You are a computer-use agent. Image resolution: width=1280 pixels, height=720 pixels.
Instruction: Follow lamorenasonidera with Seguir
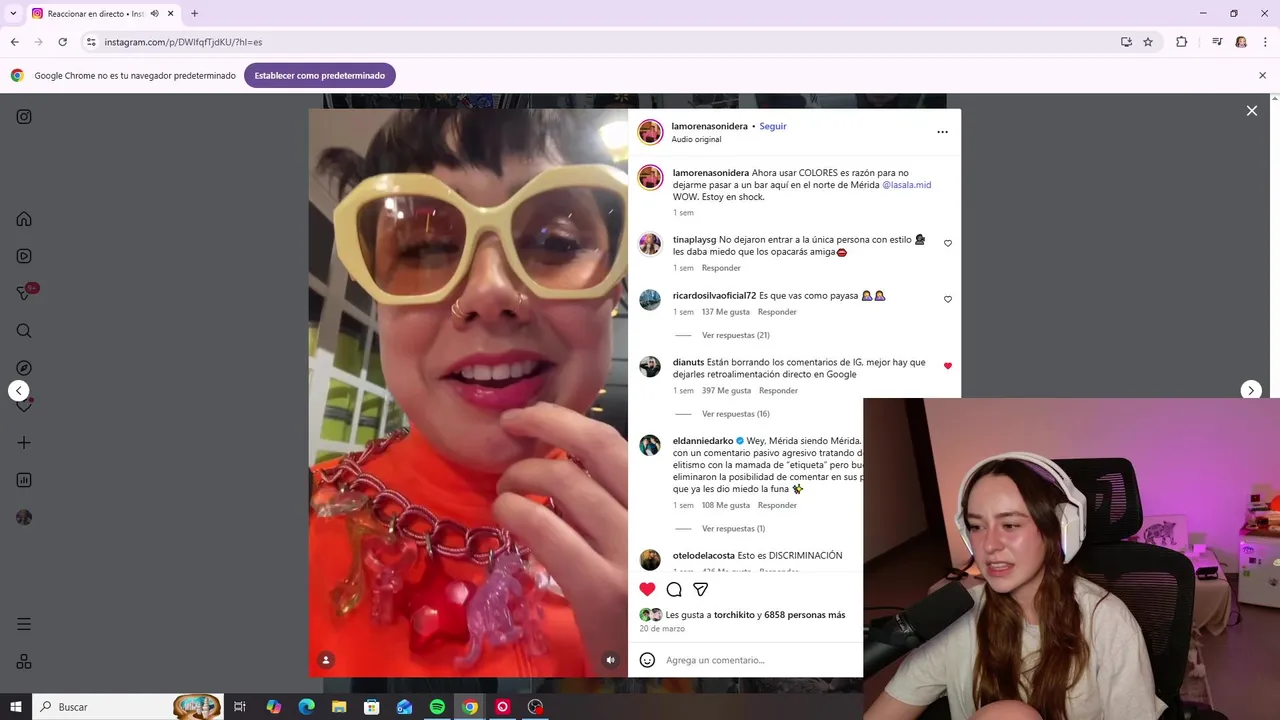pos(773,126)
